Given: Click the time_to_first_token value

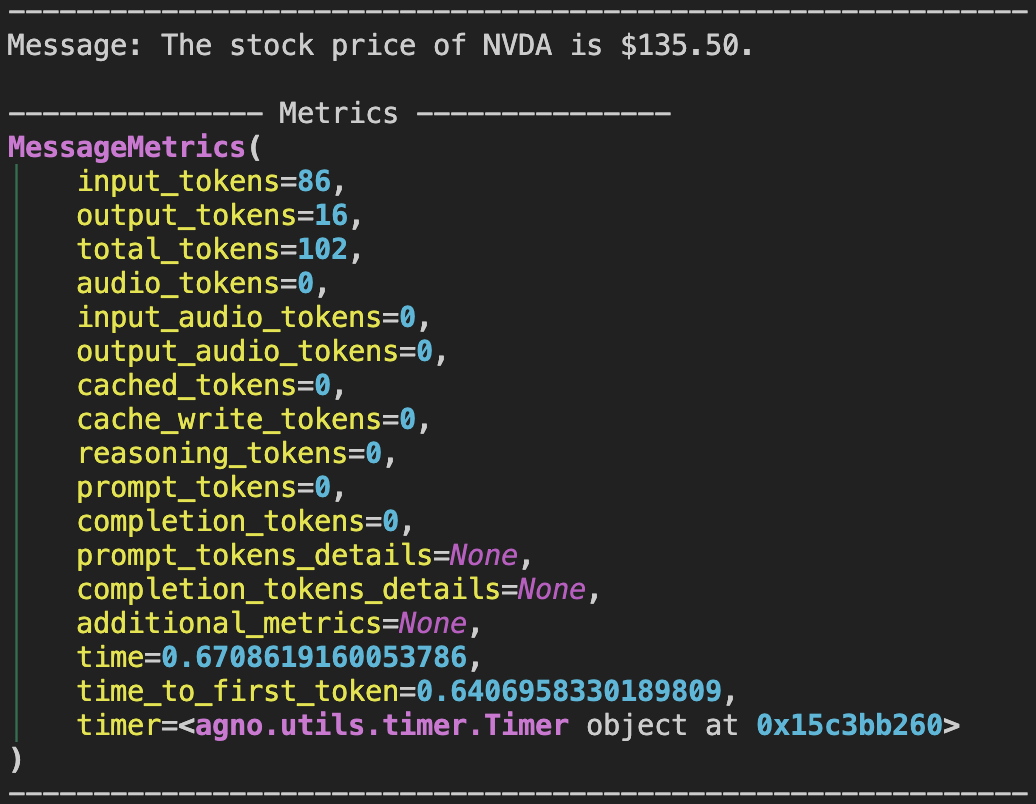Looking at the screenshot, I should coord(569,691).
